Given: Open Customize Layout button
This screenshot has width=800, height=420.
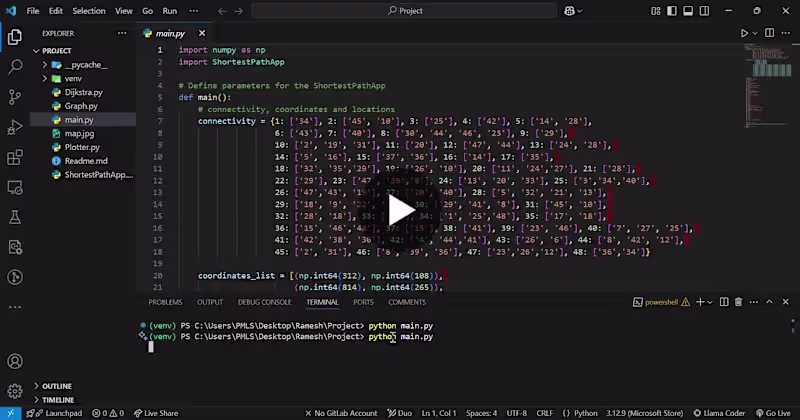Looking at the screenshot, I should (x=656, y=11).
